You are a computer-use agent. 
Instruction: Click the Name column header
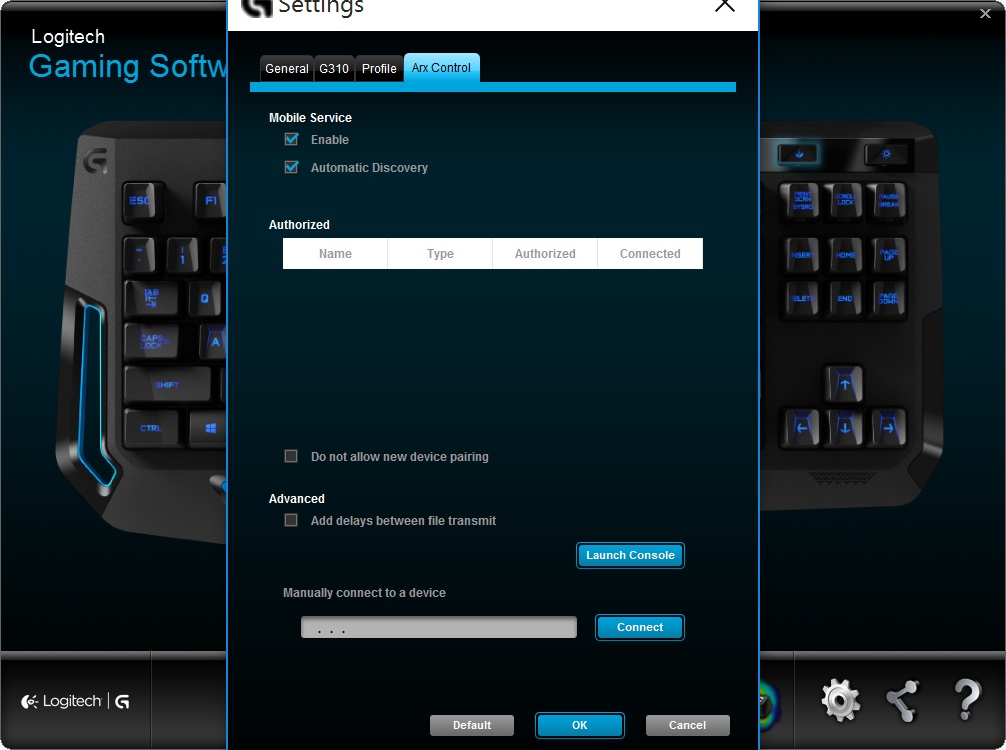click(x=335, y=253)
